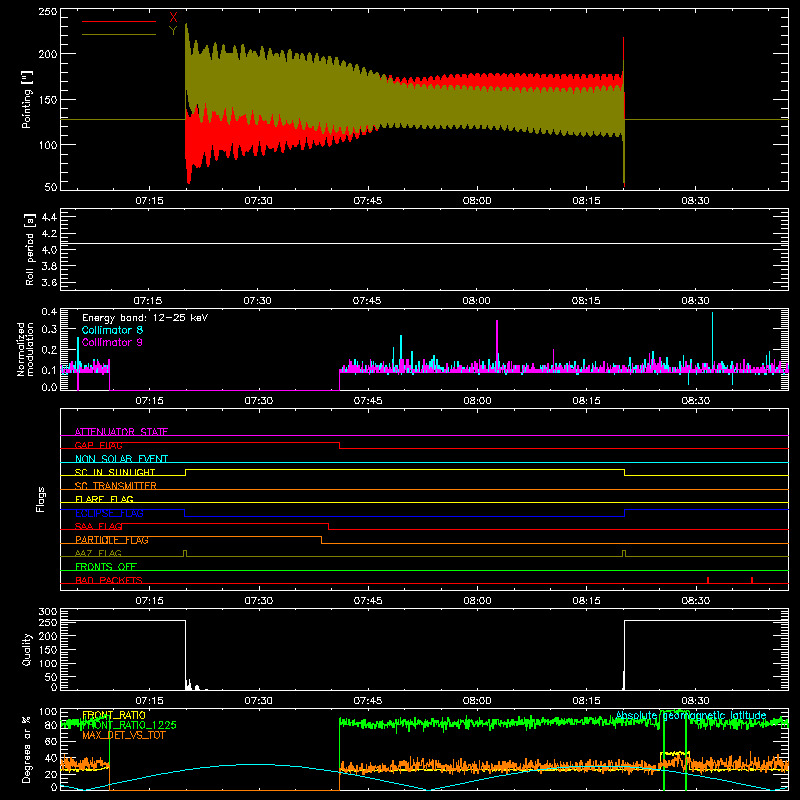
Task: Click the orange 'MAX_DET_VS_TOT' legend label
Action: pos(124,735)
